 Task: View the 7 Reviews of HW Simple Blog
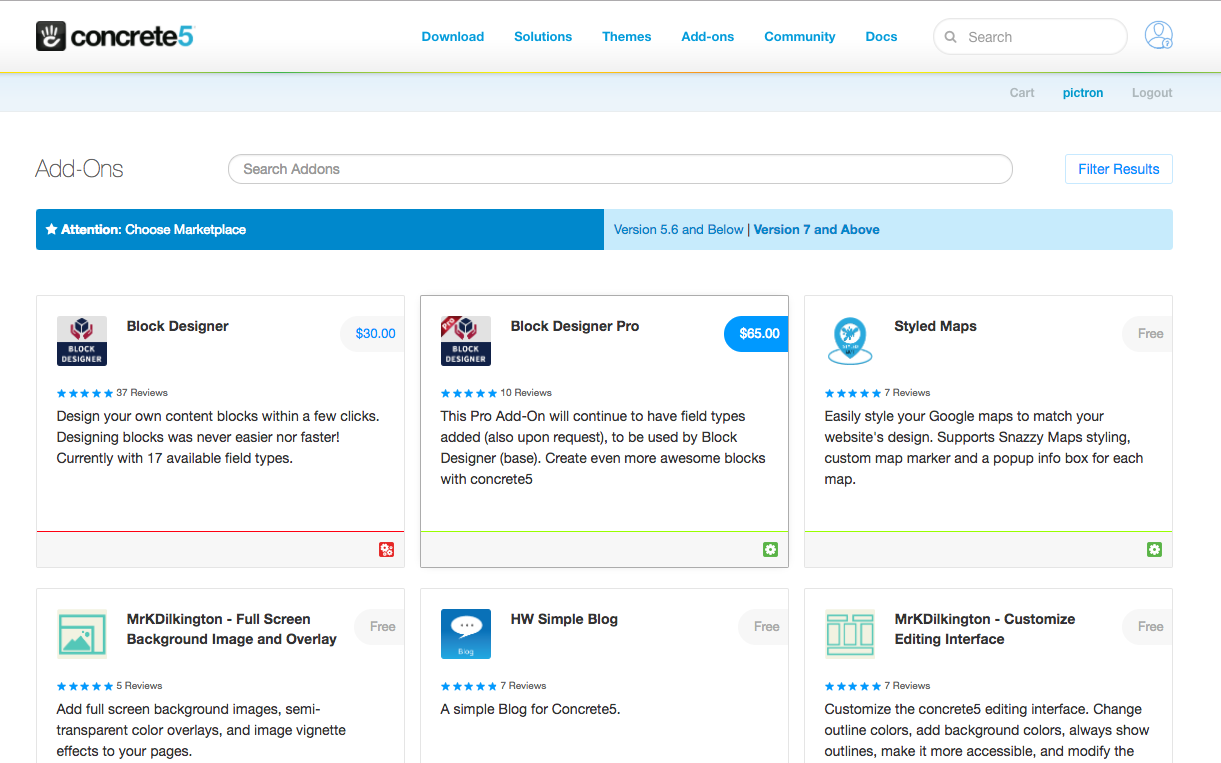[x=523, y=686]
